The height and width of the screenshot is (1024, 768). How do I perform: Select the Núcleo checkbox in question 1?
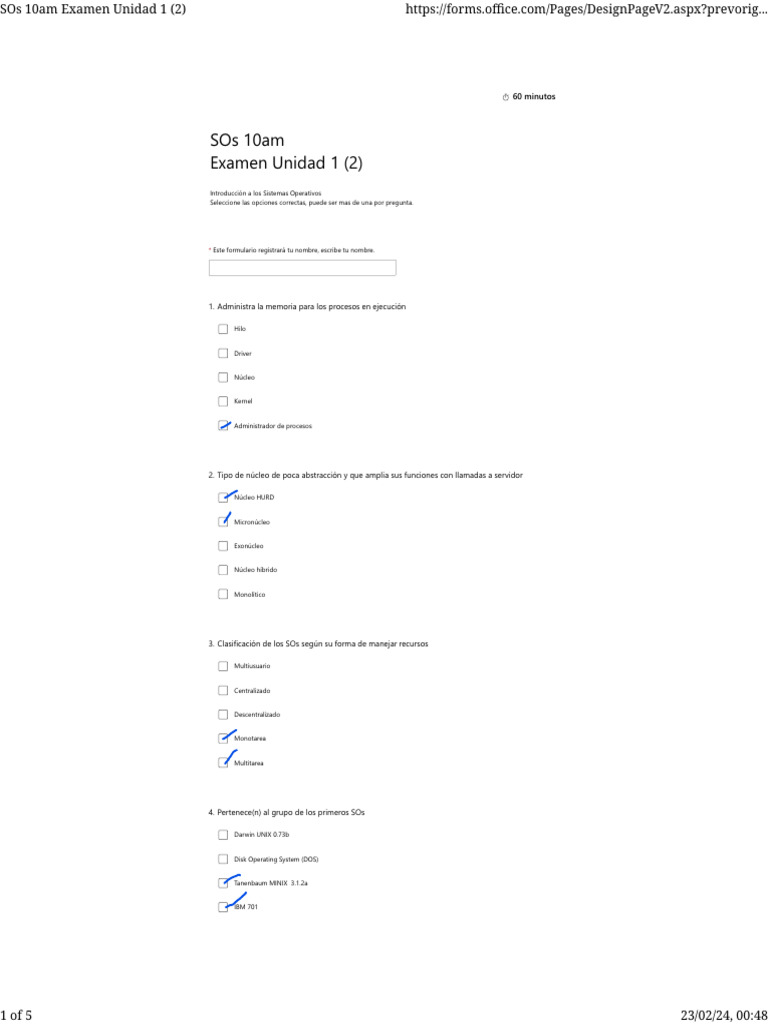[x=223, y=377]
